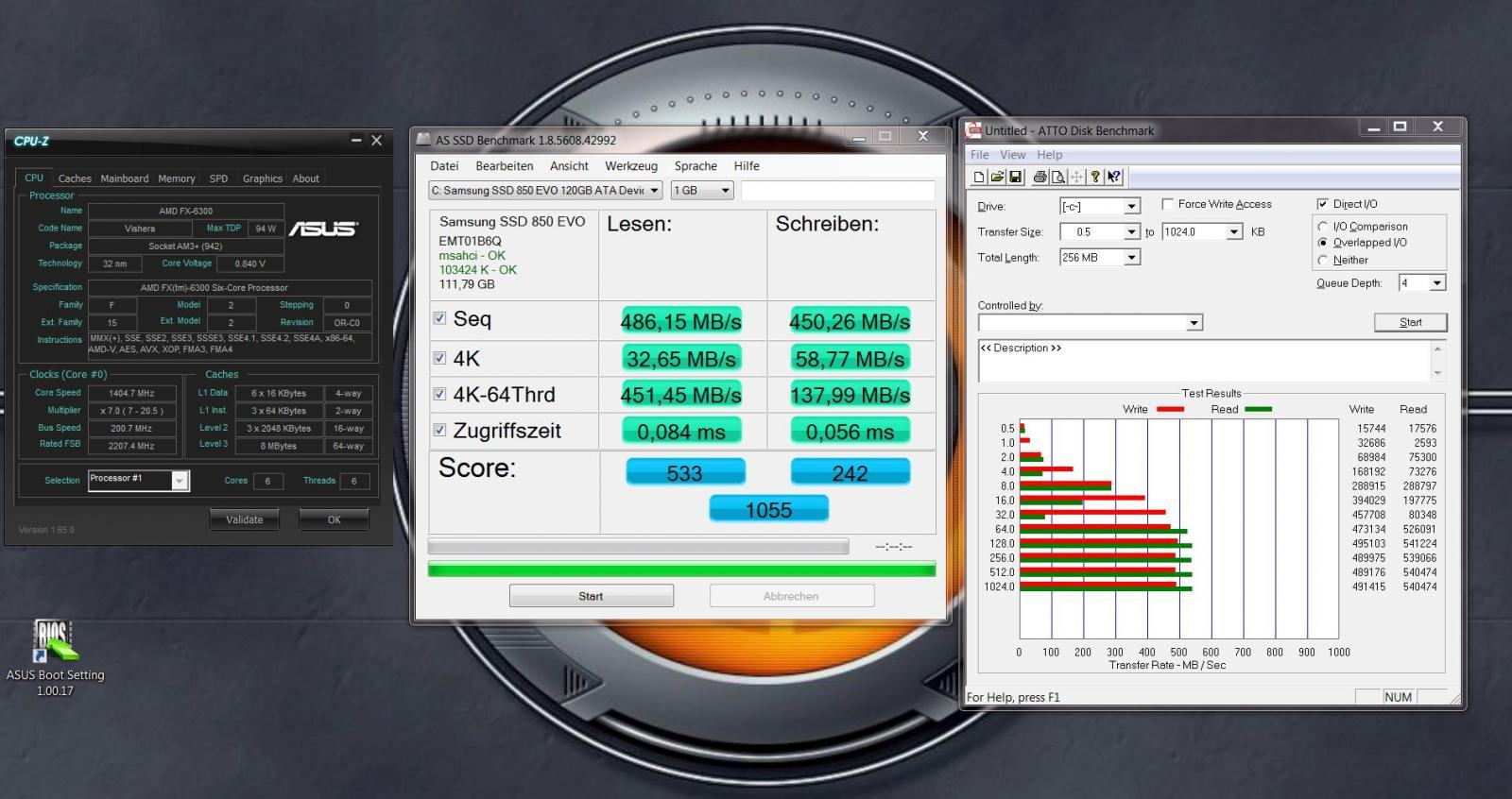1512x799 pixels.
Task: Click New document icon in ATTO toolbar
Action: pyautogui.click(x=979, y=177)
